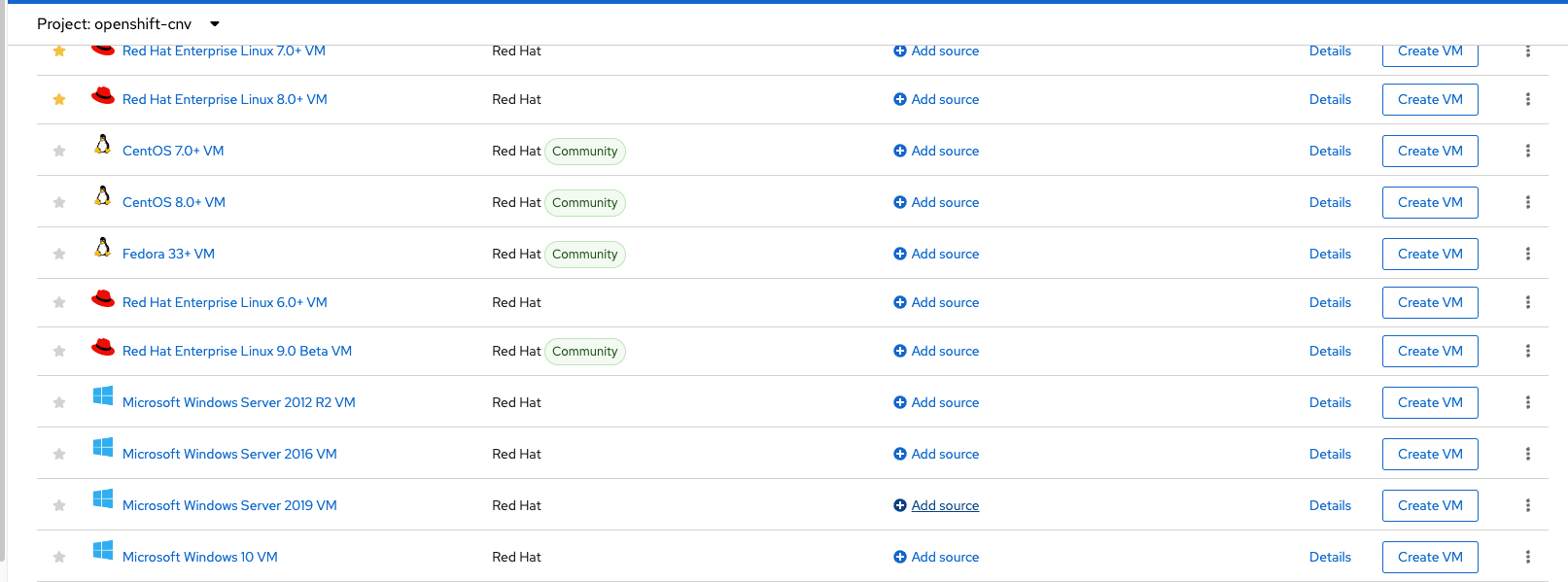Viewport: 1568px width, 582px height.
Task: Click the Linux penguin icon for CentOS 7.0+ VM
Action: (103, 145)
